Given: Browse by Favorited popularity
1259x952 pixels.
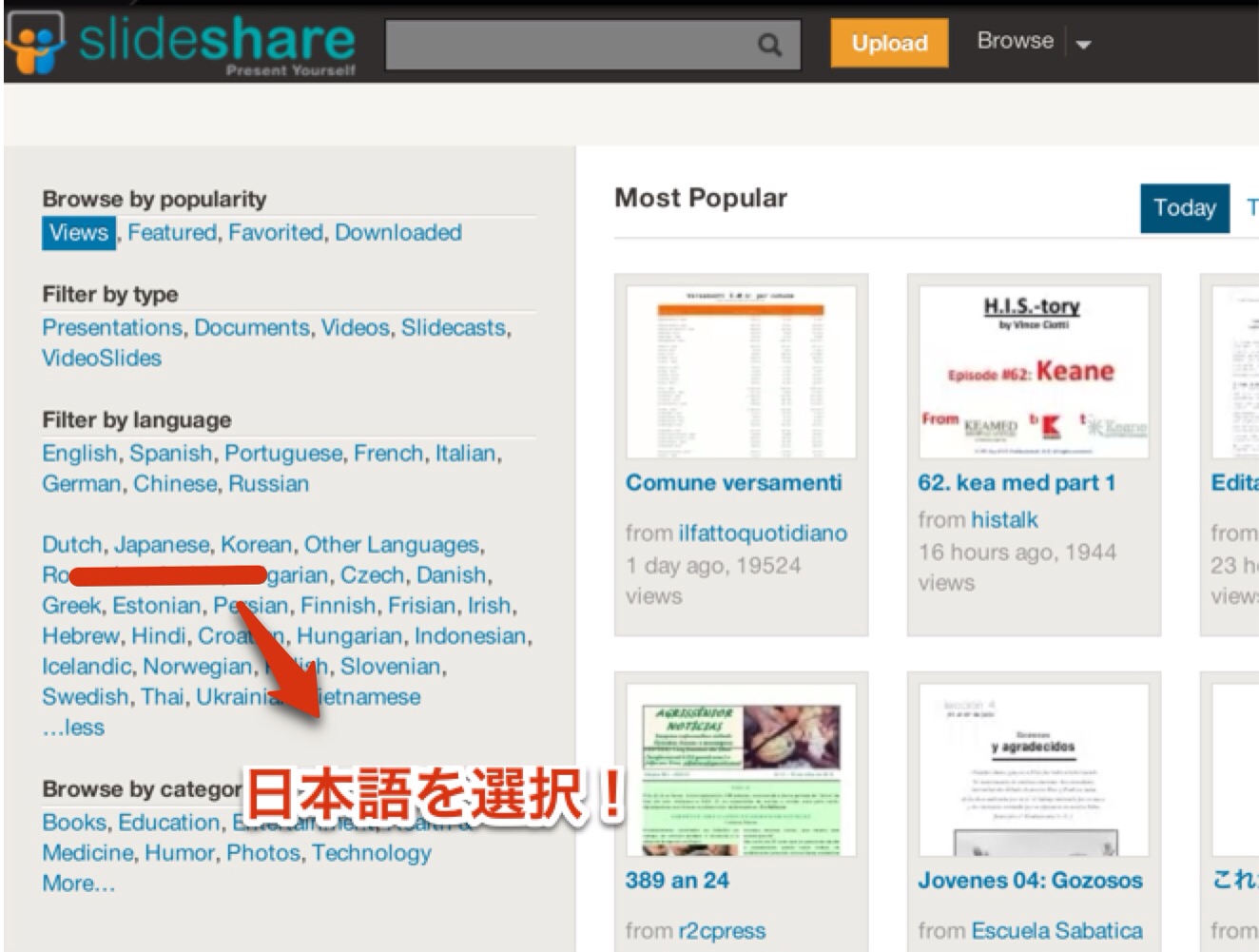Looking at the screenshot, I should pos(276,232).
